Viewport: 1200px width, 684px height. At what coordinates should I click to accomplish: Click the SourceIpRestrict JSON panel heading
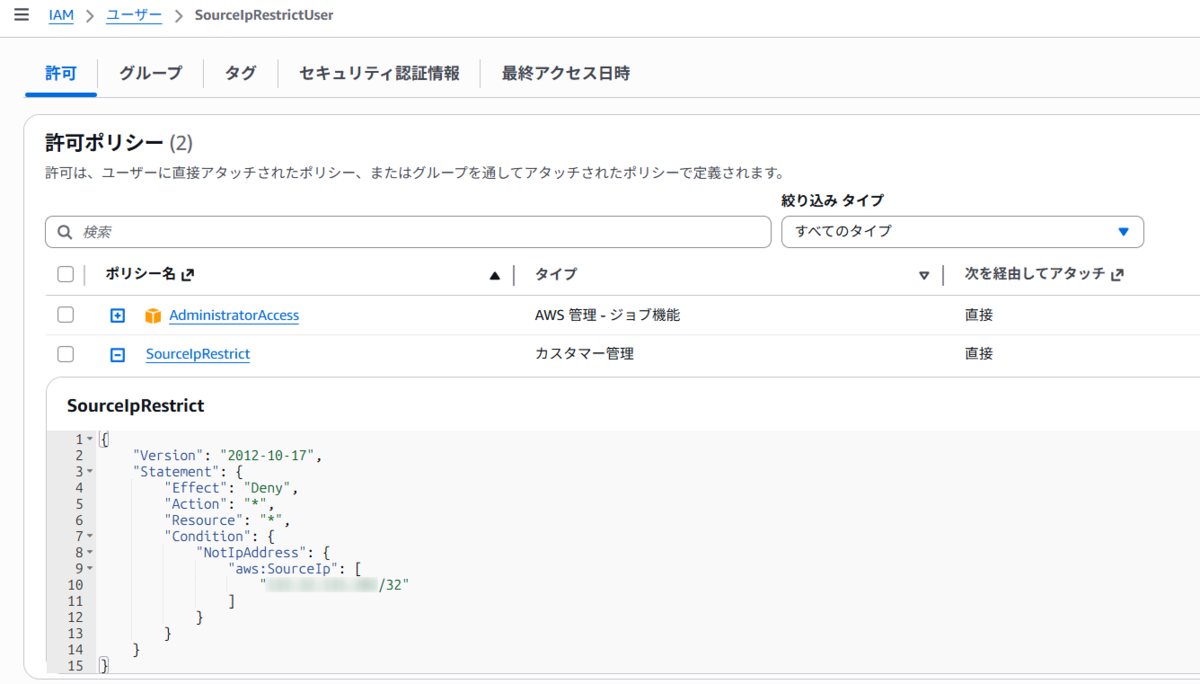[135, 406]
